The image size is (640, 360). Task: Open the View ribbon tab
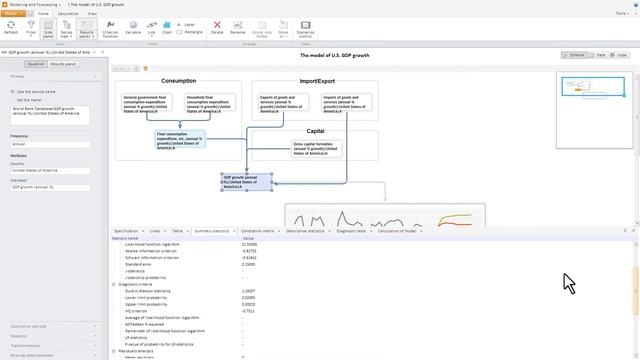(x=92, y=13)
